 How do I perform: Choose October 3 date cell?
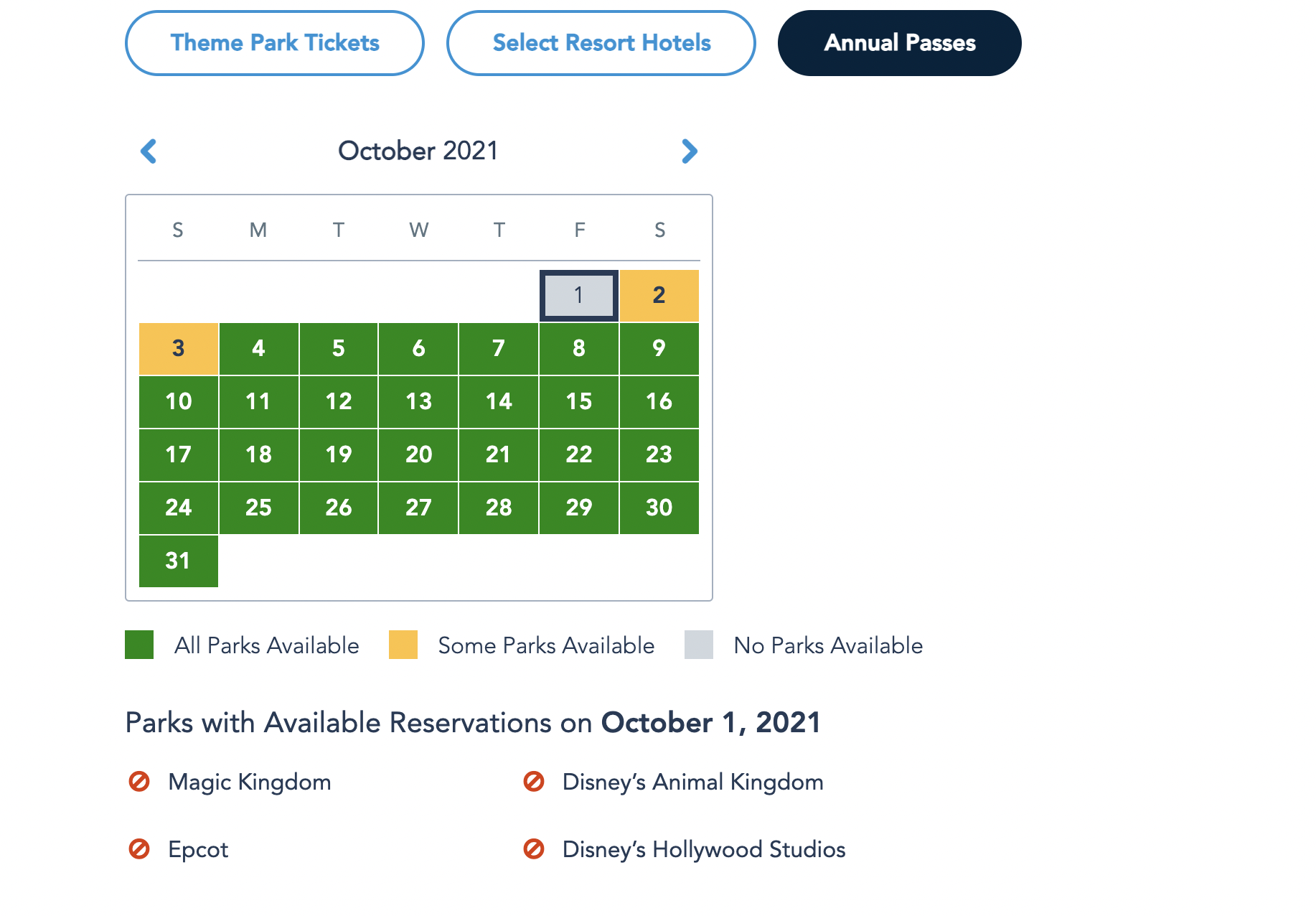coord(179,349)
